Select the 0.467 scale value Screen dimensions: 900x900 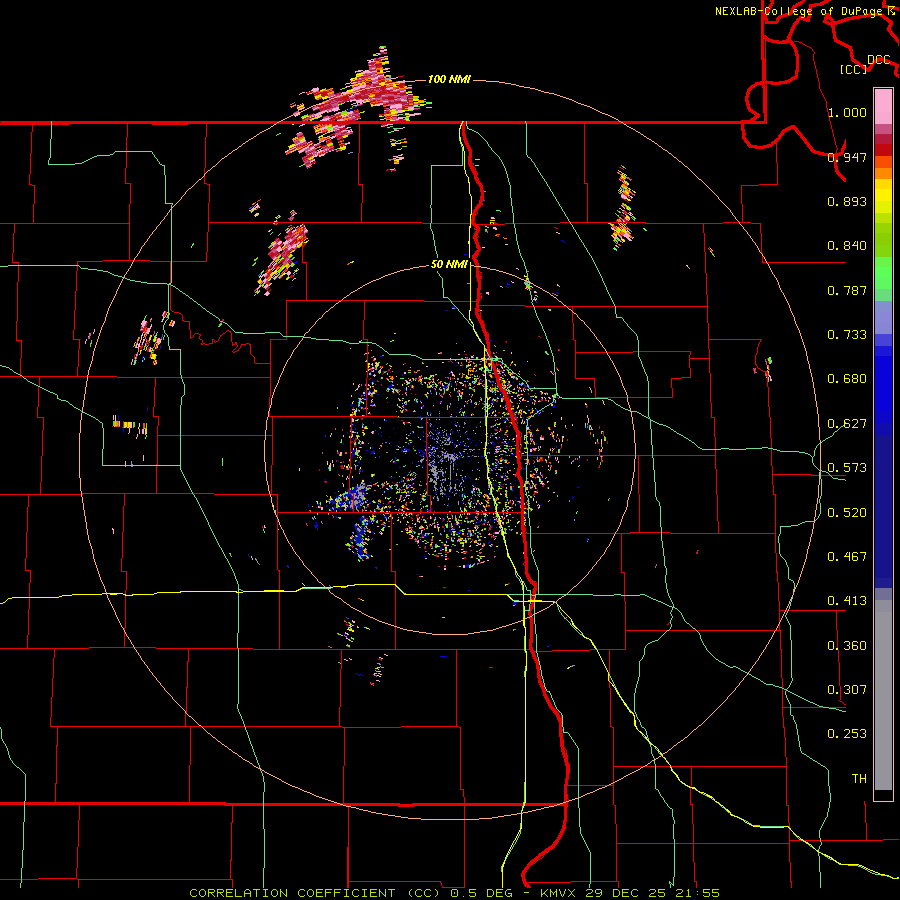tap(847, 557)
